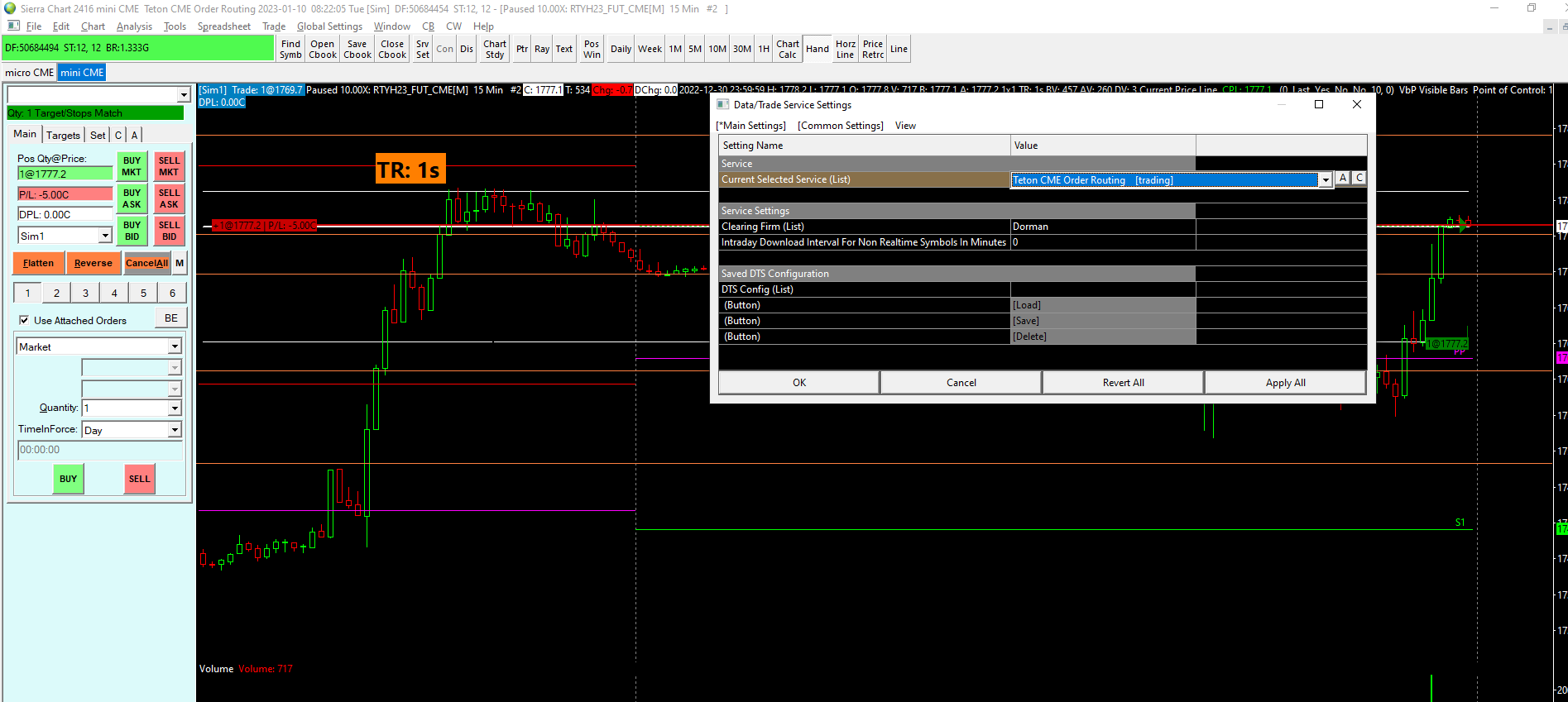Open the Market order type dropdown
Viewport: 1568px width, 702px height.
click(175, 346)
